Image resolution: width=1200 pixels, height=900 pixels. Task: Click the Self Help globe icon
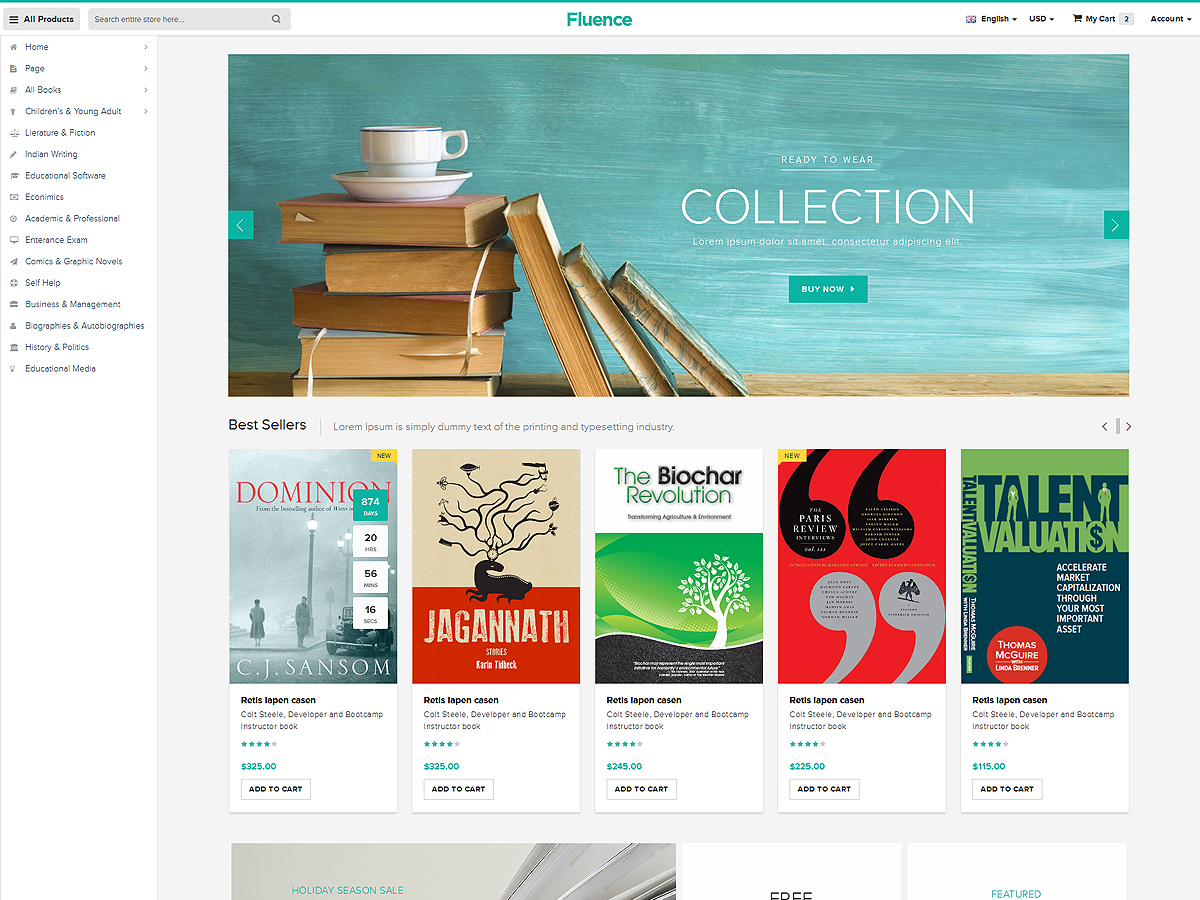point(14,283)
